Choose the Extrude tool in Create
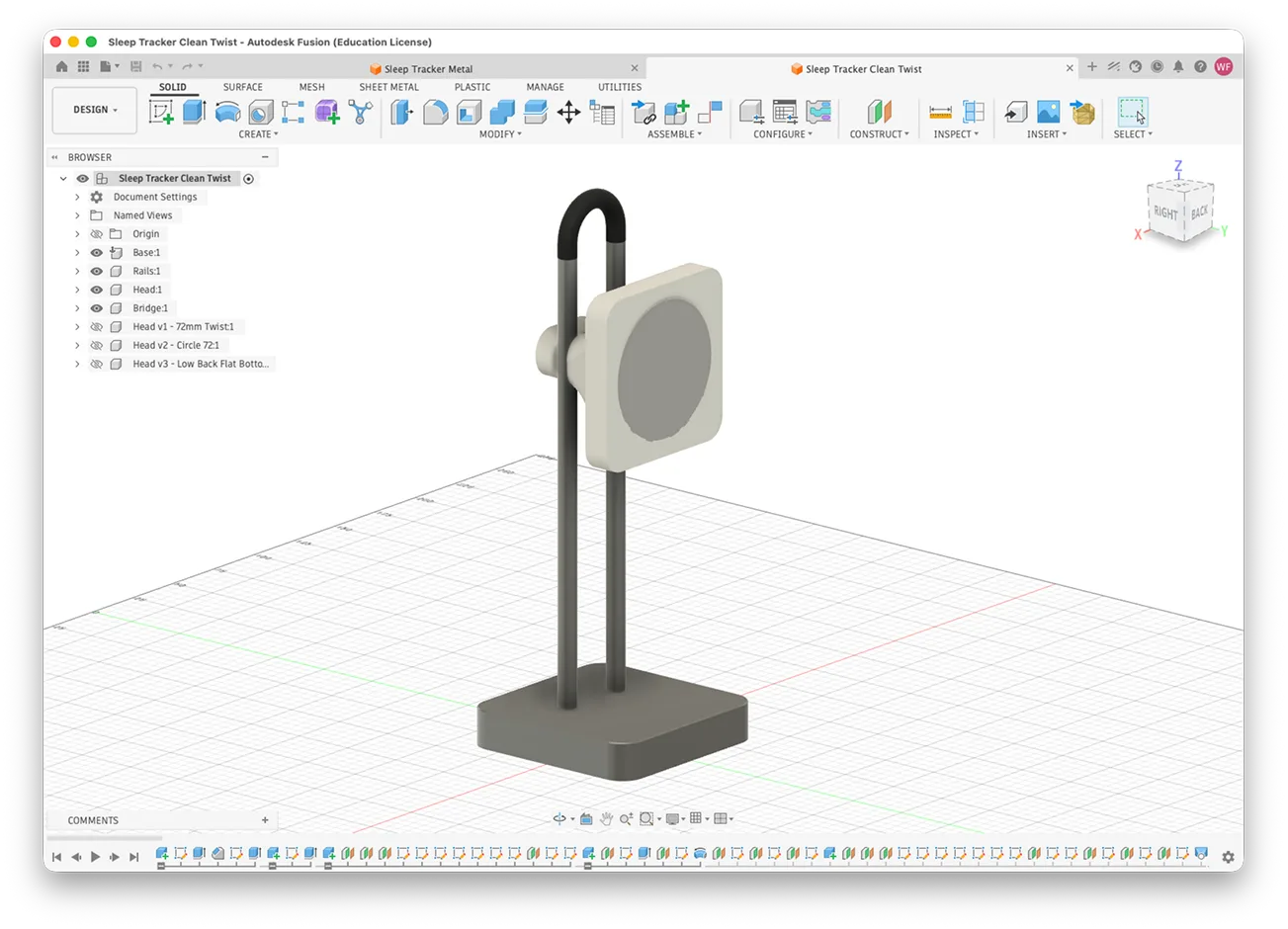The width and height of the screenshot is (1288, 929). pyautogui.click(x=194, y=112)
